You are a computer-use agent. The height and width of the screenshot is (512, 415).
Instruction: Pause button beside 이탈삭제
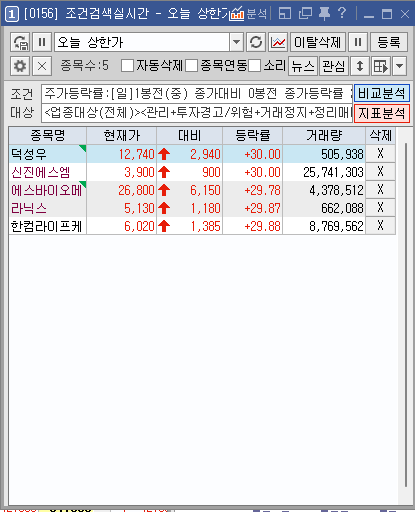pos(358,42)
